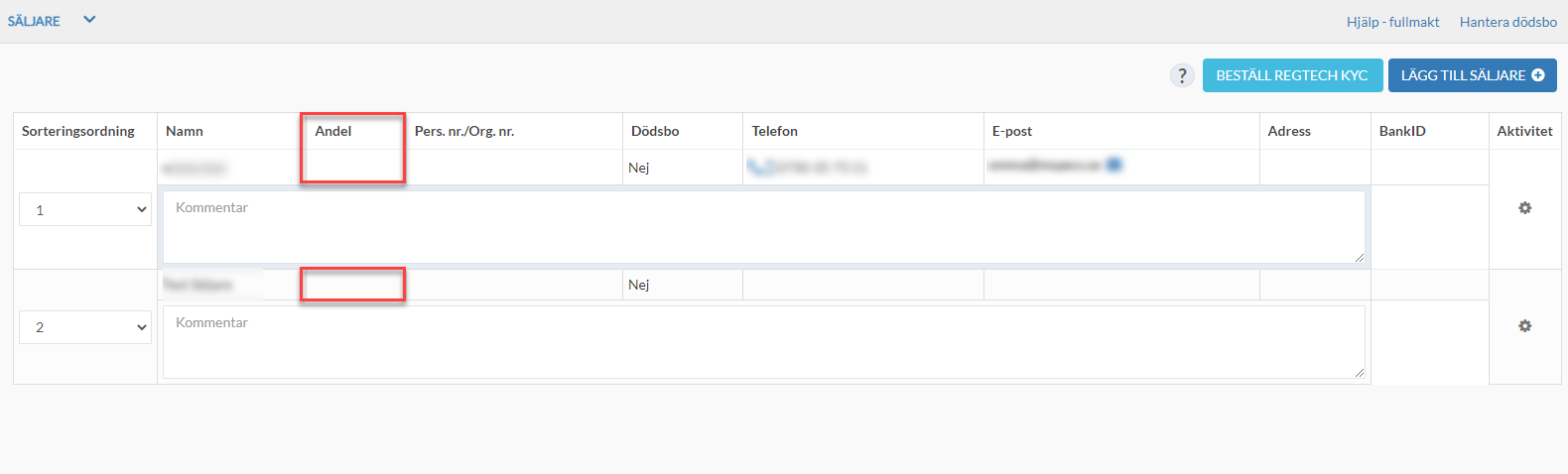1568x474 pixels.
Task: Click the BESTÄLL REGTECH KYC button
Action: coord(1292,75)
